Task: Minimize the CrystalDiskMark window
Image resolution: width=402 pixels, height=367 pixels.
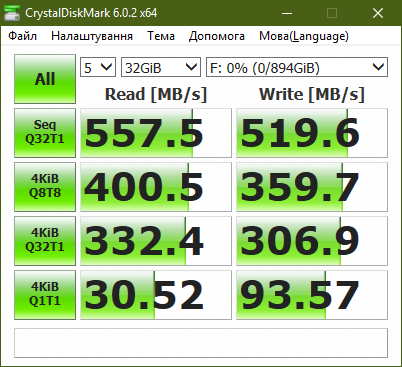Action: pyautogui.click(x=287, y=13)
